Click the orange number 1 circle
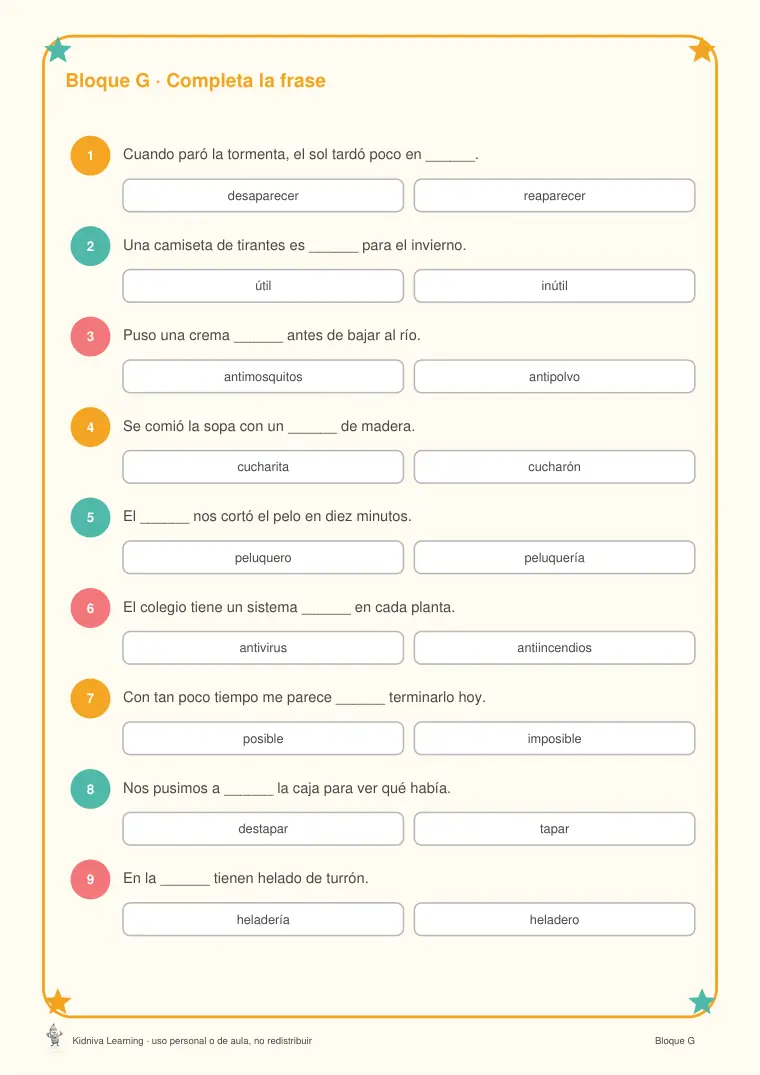 click(90, 156)
